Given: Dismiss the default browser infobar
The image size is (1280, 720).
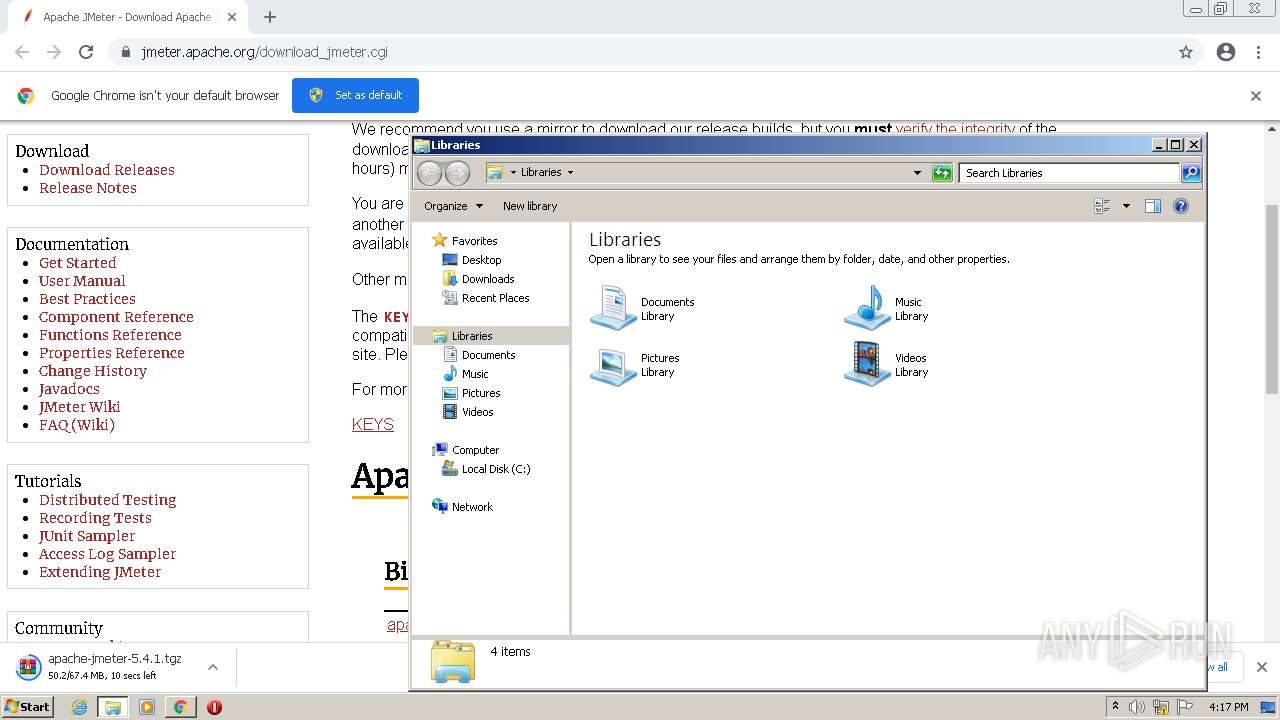Looking at the screenshot, I should coord(1256,96).
